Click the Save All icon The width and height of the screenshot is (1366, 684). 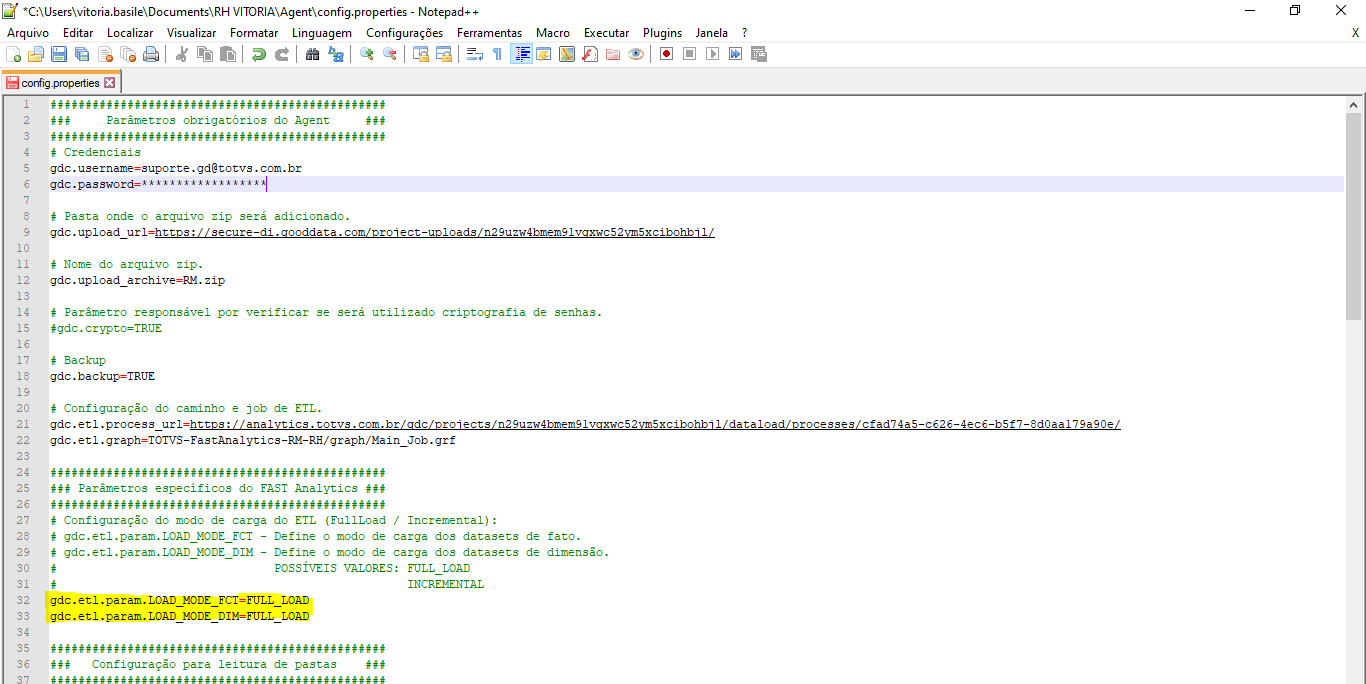(x=82, y=54)
